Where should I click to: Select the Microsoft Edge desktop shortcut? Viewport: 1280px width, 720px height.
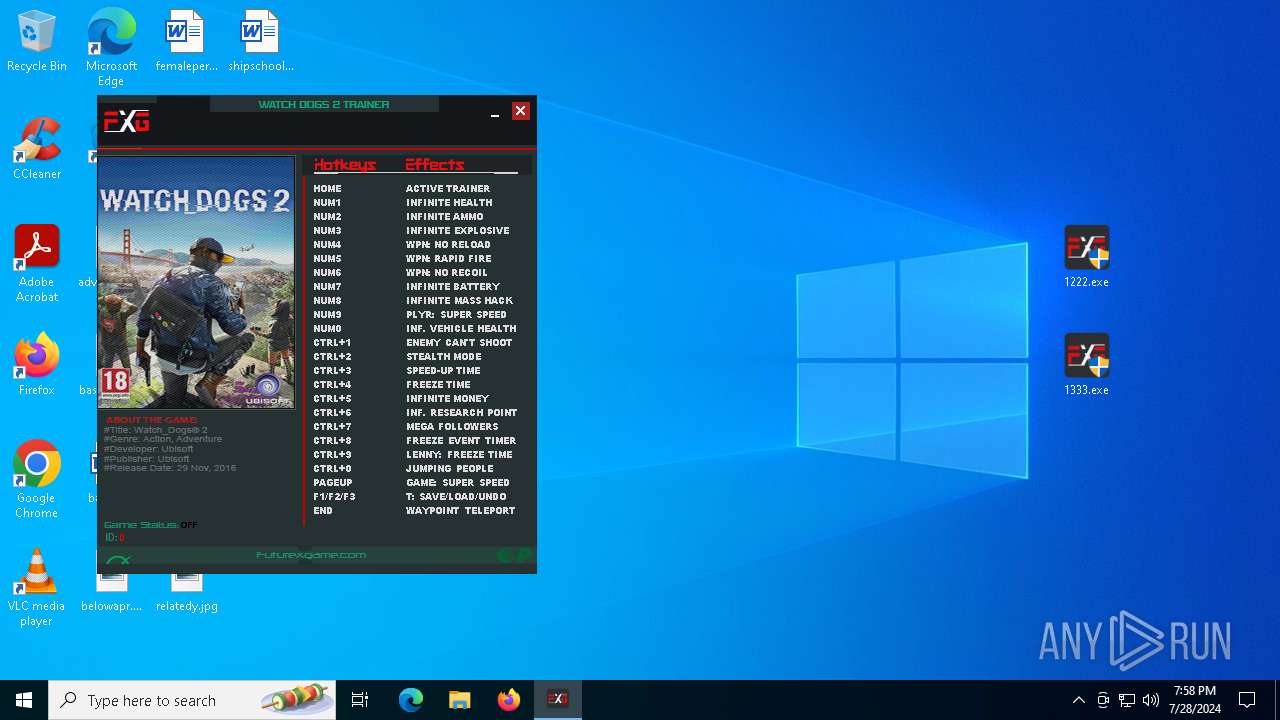tap(111, 48)
